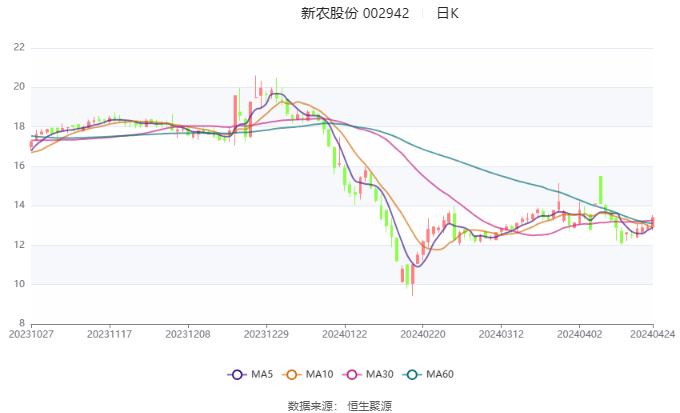
Task: Click the purple MA5 legend marker
Action: click(x=237, y=374)
